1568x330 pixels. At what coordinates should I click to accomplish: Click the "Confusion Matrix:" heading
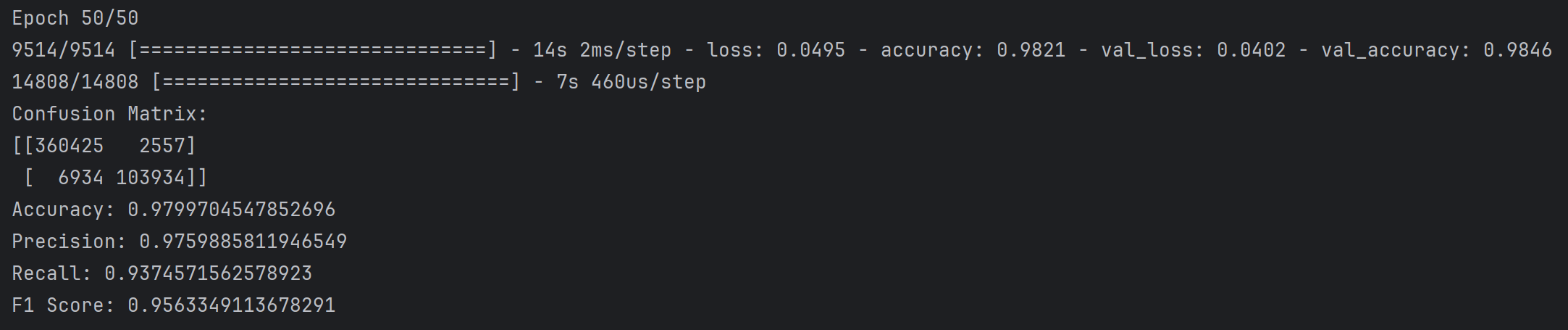pos(109,114)
